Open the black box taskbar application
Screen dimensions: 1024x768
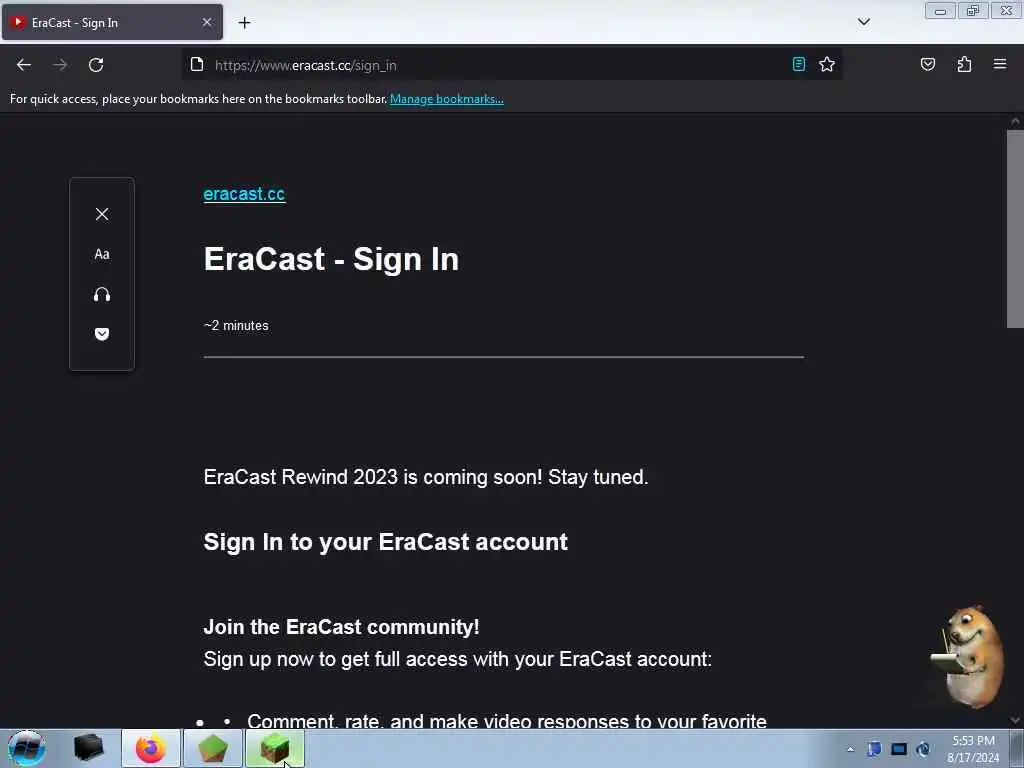coord(88,748)
